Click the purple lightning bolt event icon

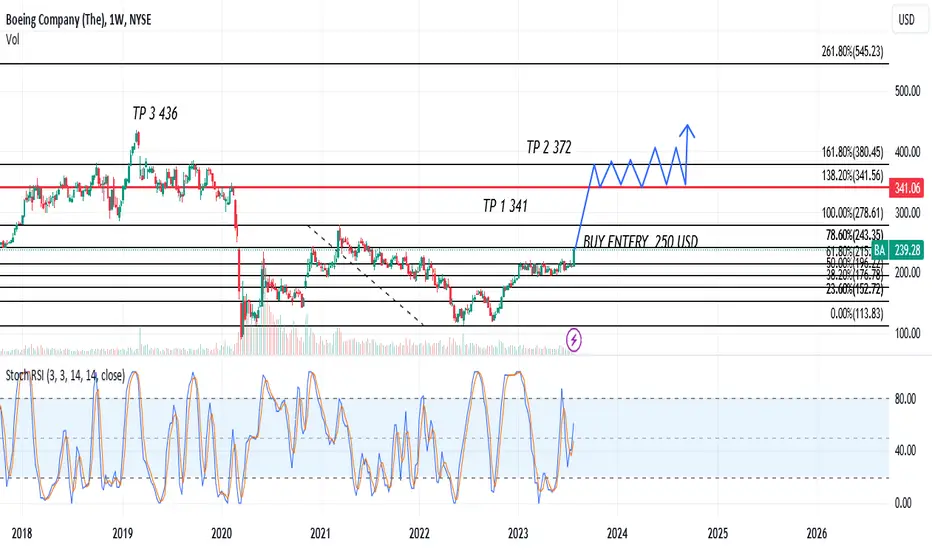[574, 340]
